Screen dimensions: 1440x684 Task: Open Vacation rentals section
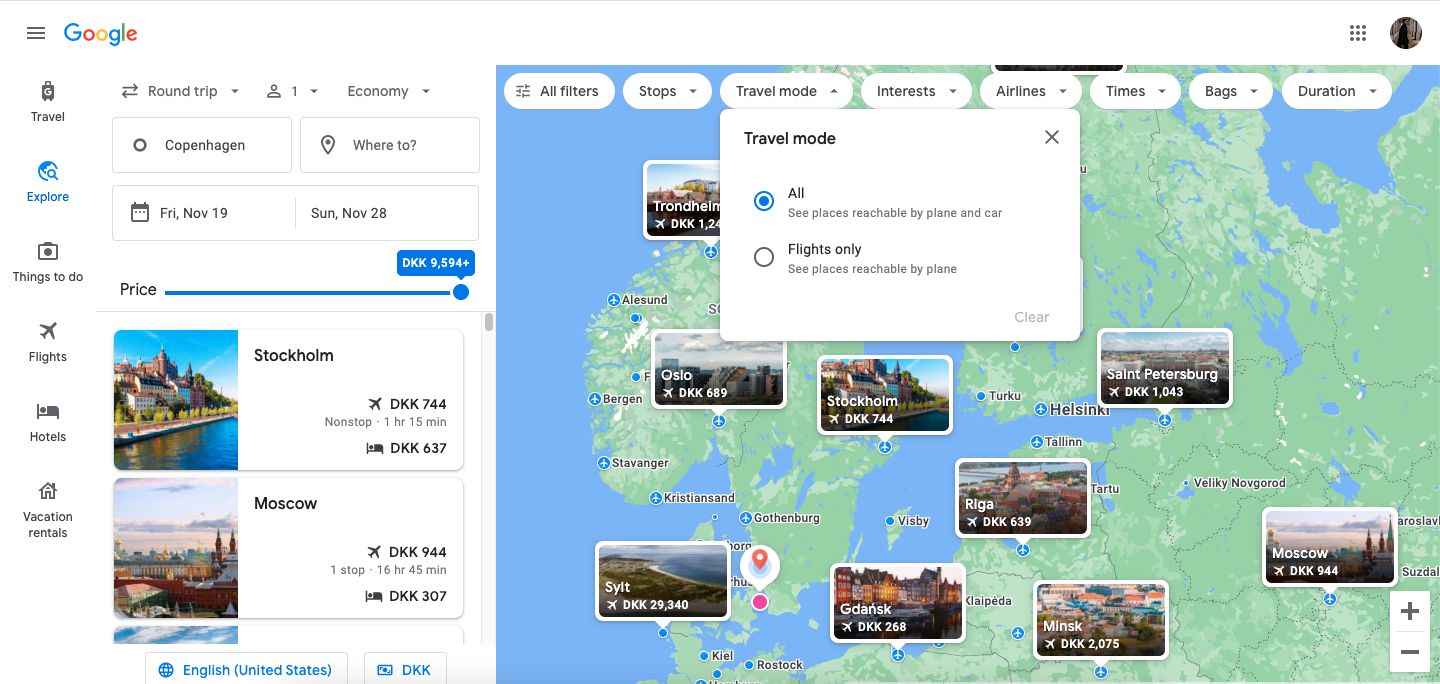coord(47,508)
